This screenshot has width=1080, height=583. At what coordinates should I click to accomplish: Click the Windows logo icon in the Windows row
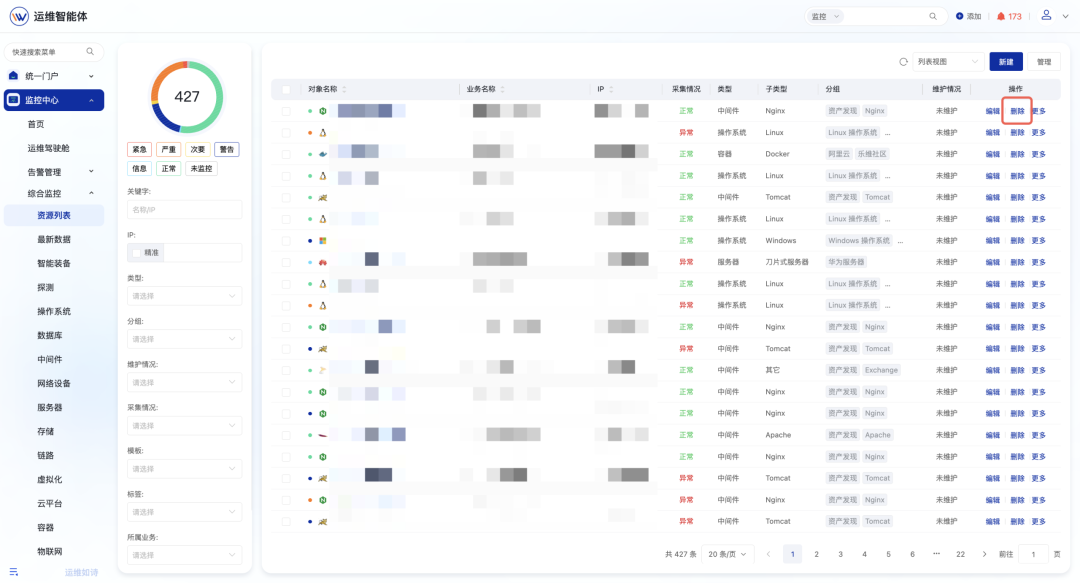(322, 241)
